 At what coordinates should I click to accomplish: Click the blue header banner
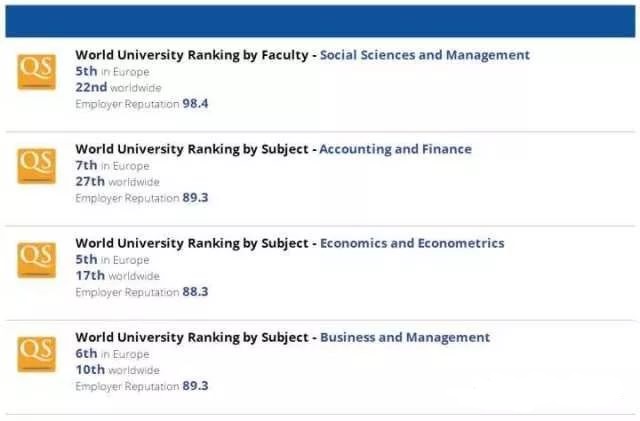tap(320, 21)
